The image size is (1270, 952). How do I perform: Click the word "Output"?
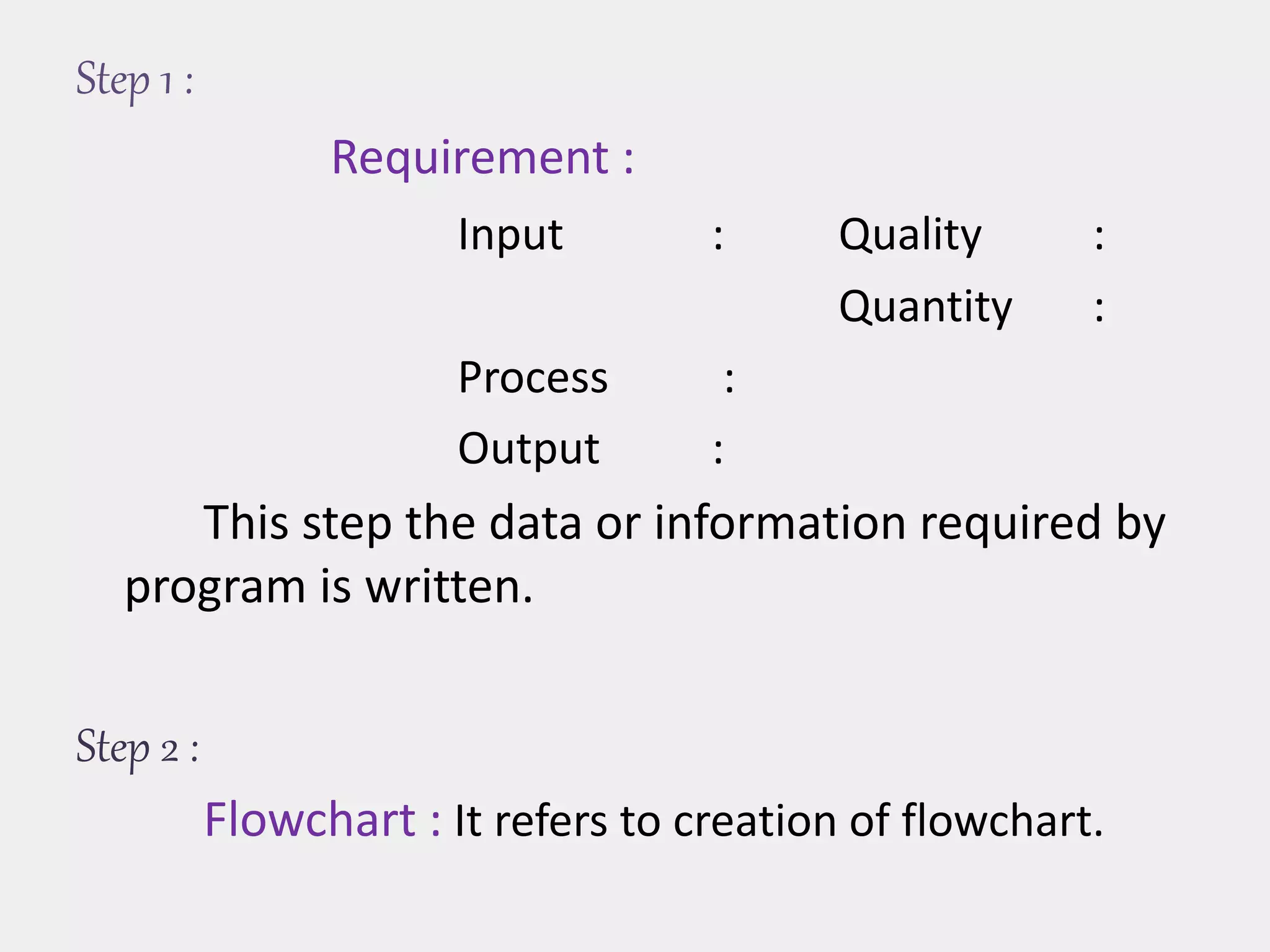pos(528,448)
